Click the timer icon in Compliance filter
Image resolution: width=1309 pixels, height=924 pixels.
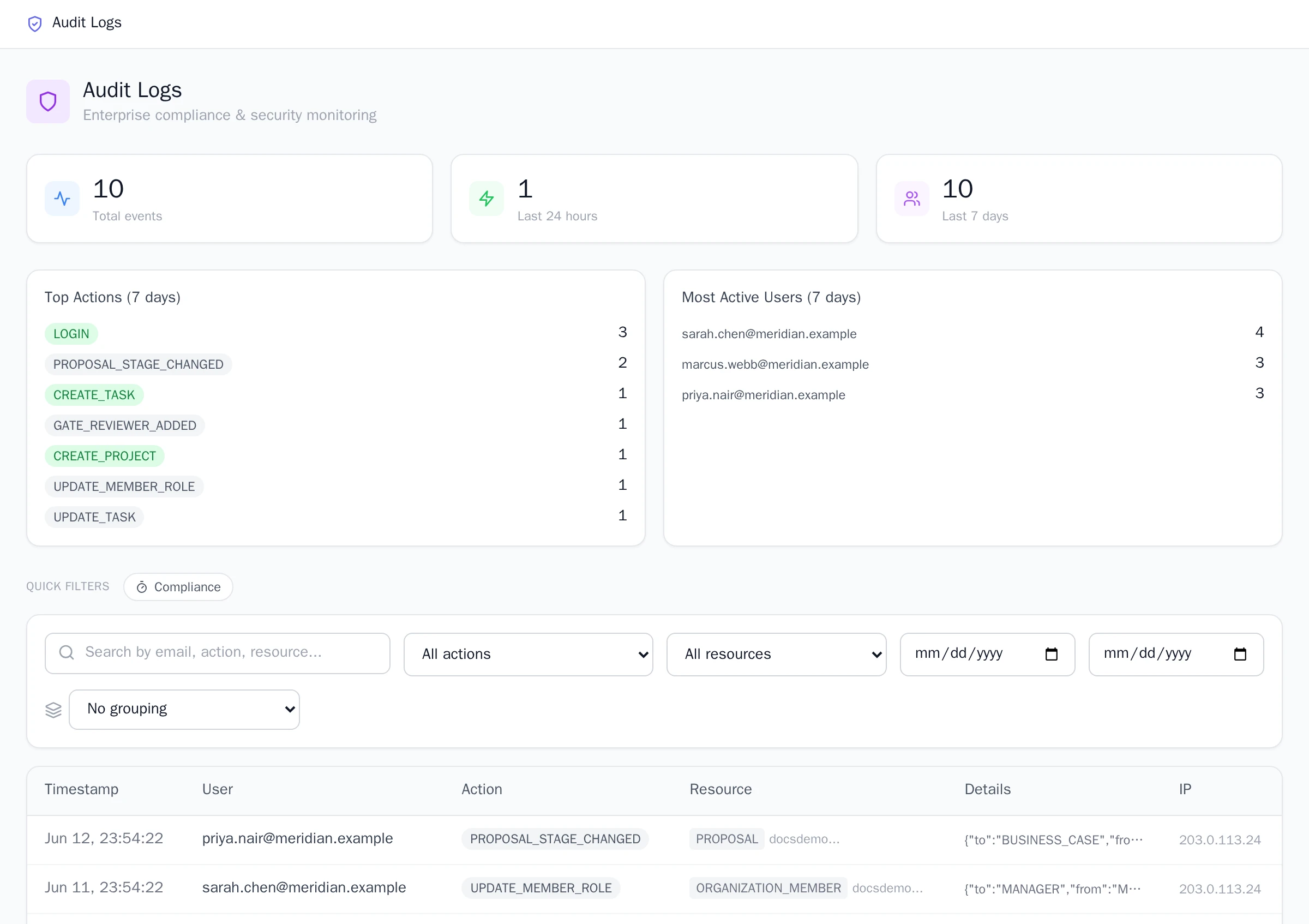(142, 587)
